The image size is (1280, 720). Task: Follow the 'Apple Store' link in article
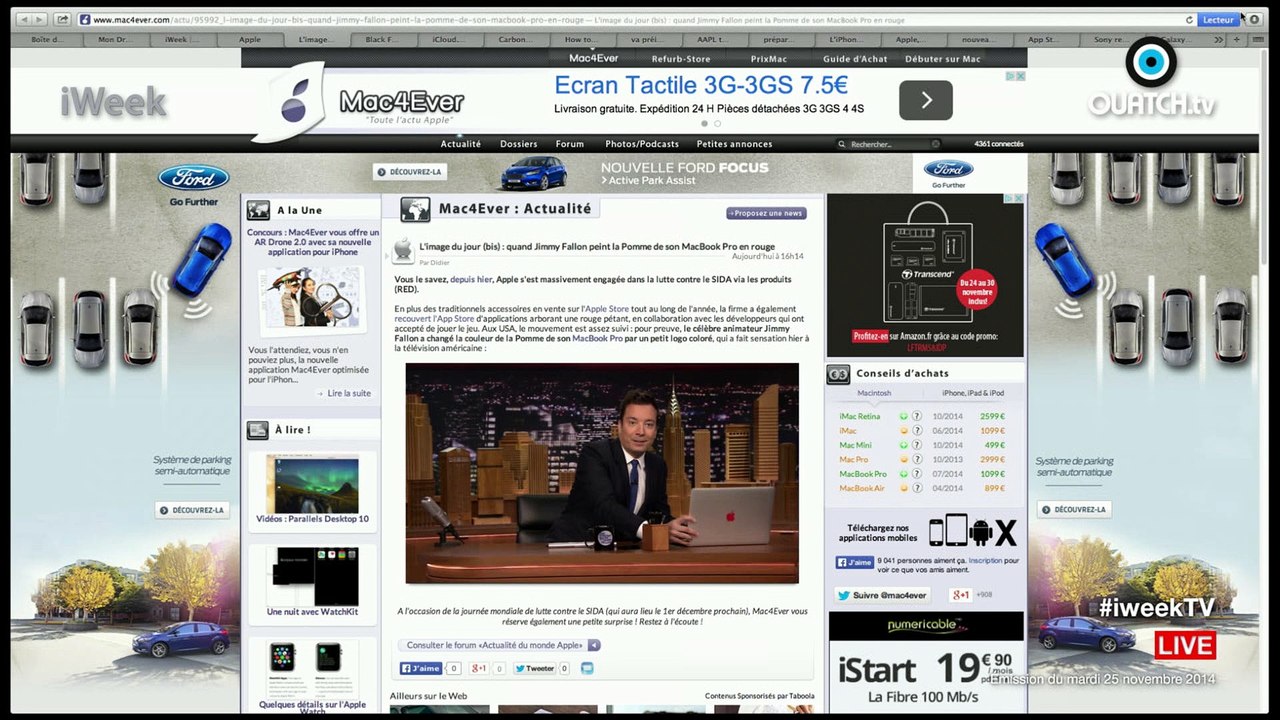[x=605, y=309]
